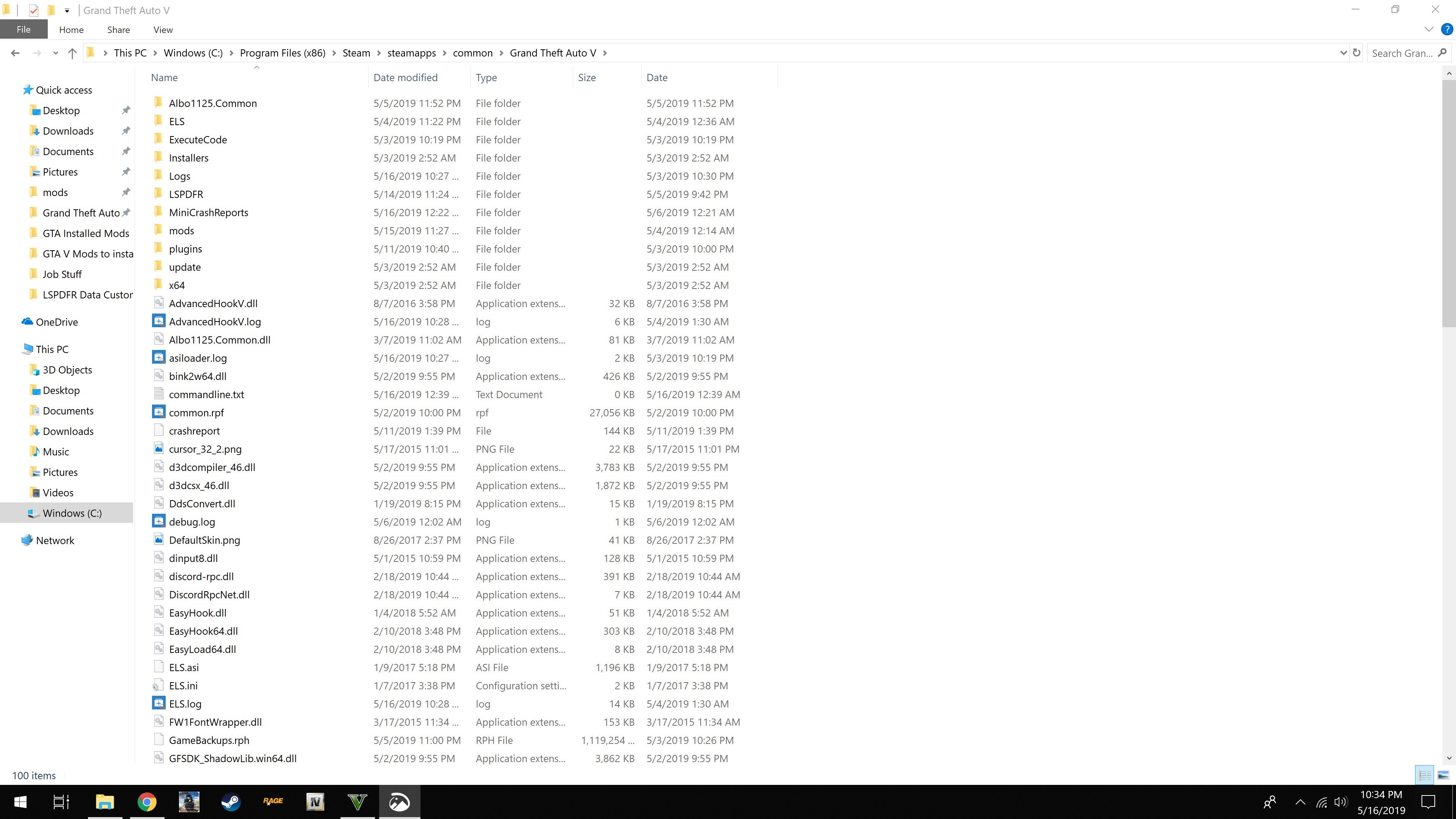The width and height of the screenshot is (1456, 819).
Task: Open the File menu
Action: point(23,30)
